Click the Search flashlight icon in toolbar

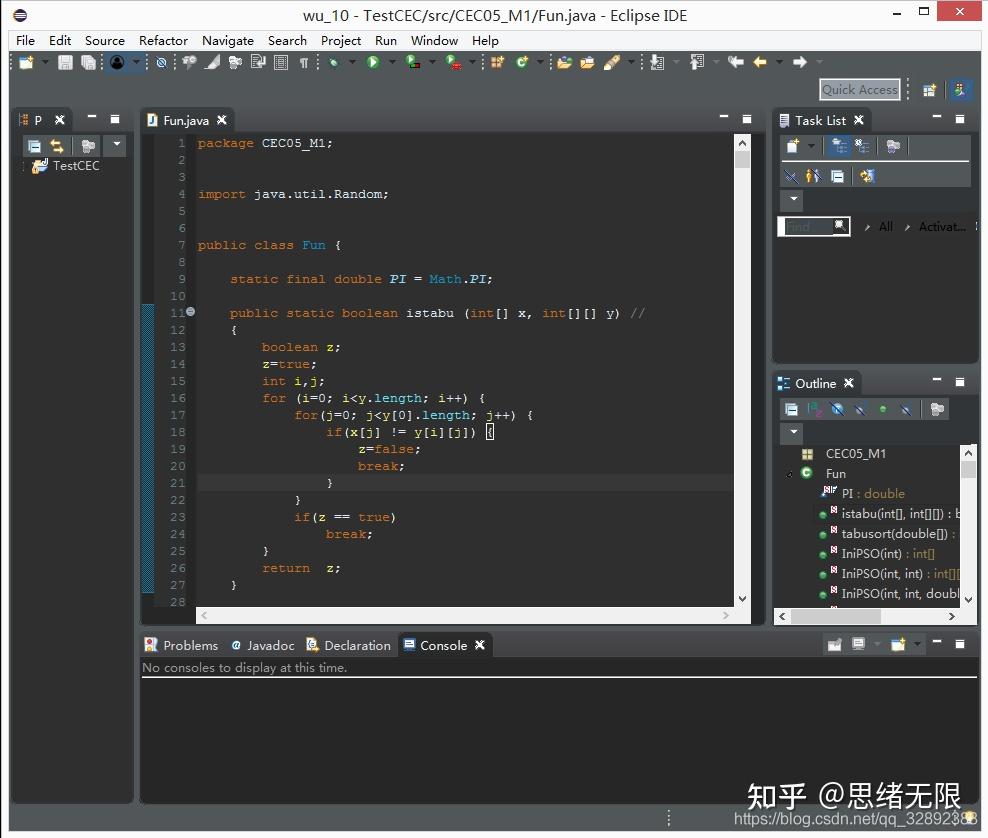click(x=611, y=62)
